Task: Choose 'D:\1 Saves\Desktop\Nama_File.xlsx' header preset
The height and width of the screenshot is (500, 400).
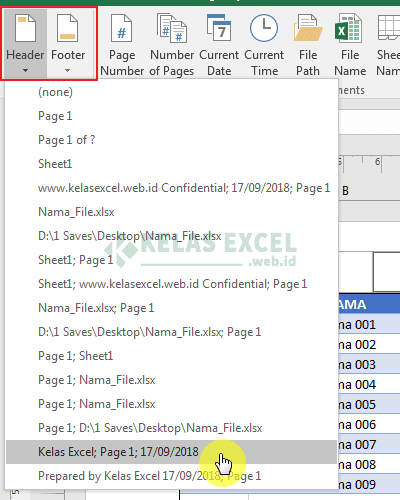Action: tap(172, 236)
